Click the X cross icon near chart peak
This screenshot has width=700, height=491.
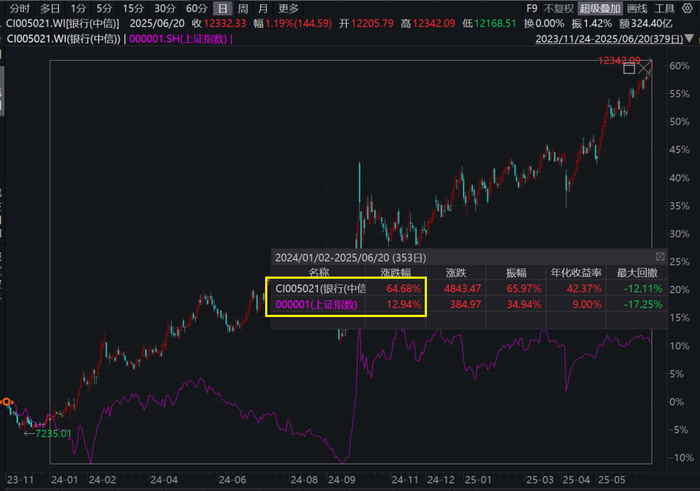644,68
